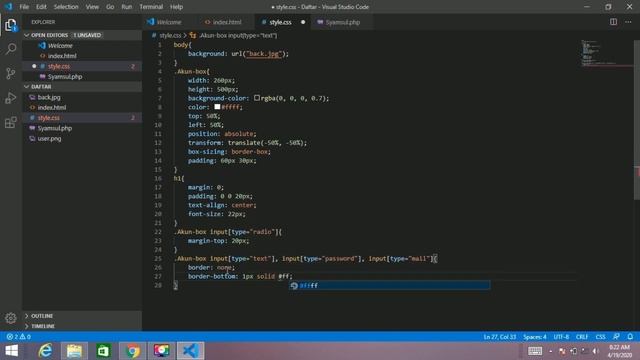Click Ln 27, Col 33 status entry
This screenshot has height=360, width=640.
coord(500,337)
